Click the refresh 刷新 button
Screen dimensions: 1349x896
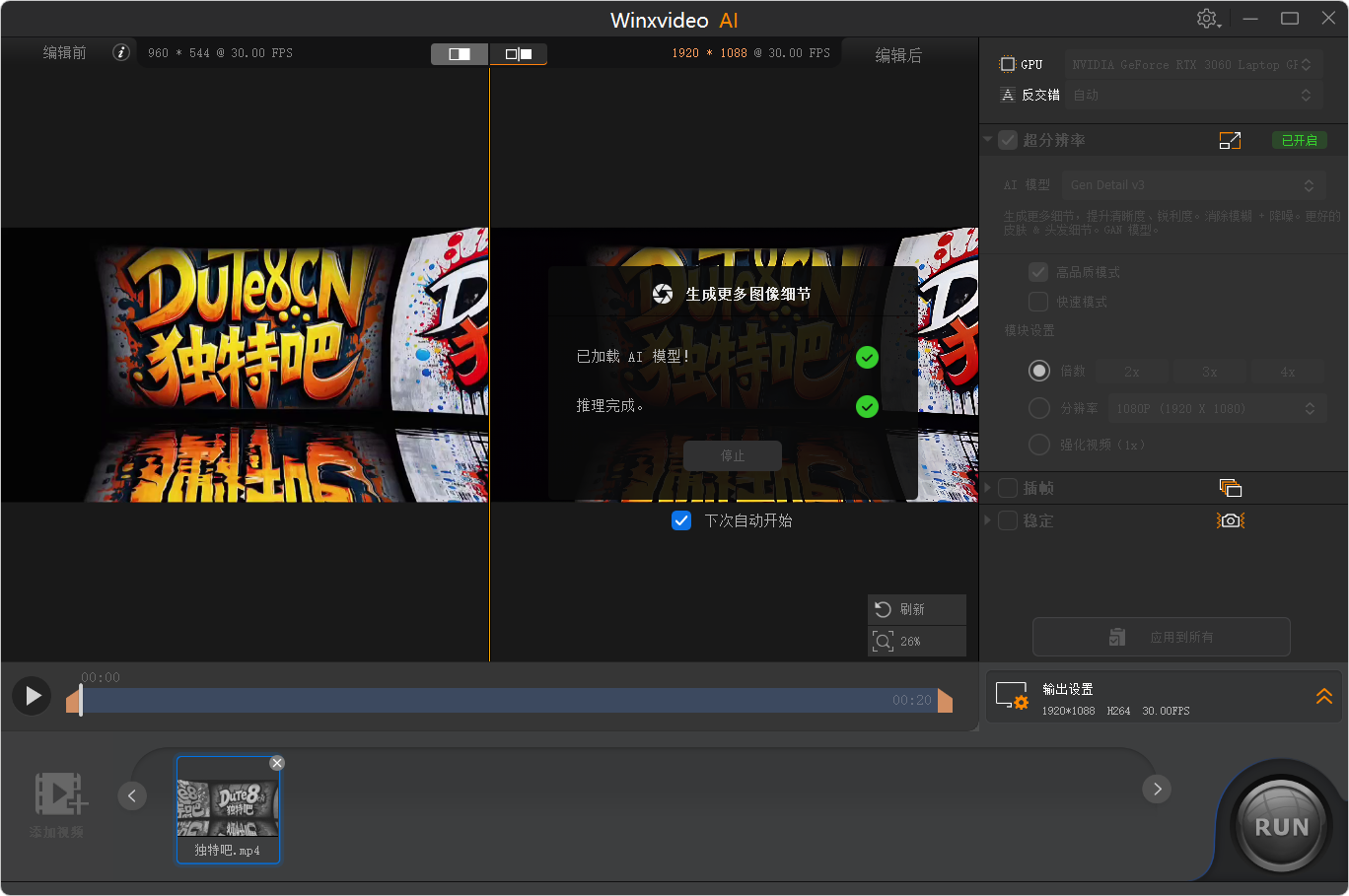(917, 609)
